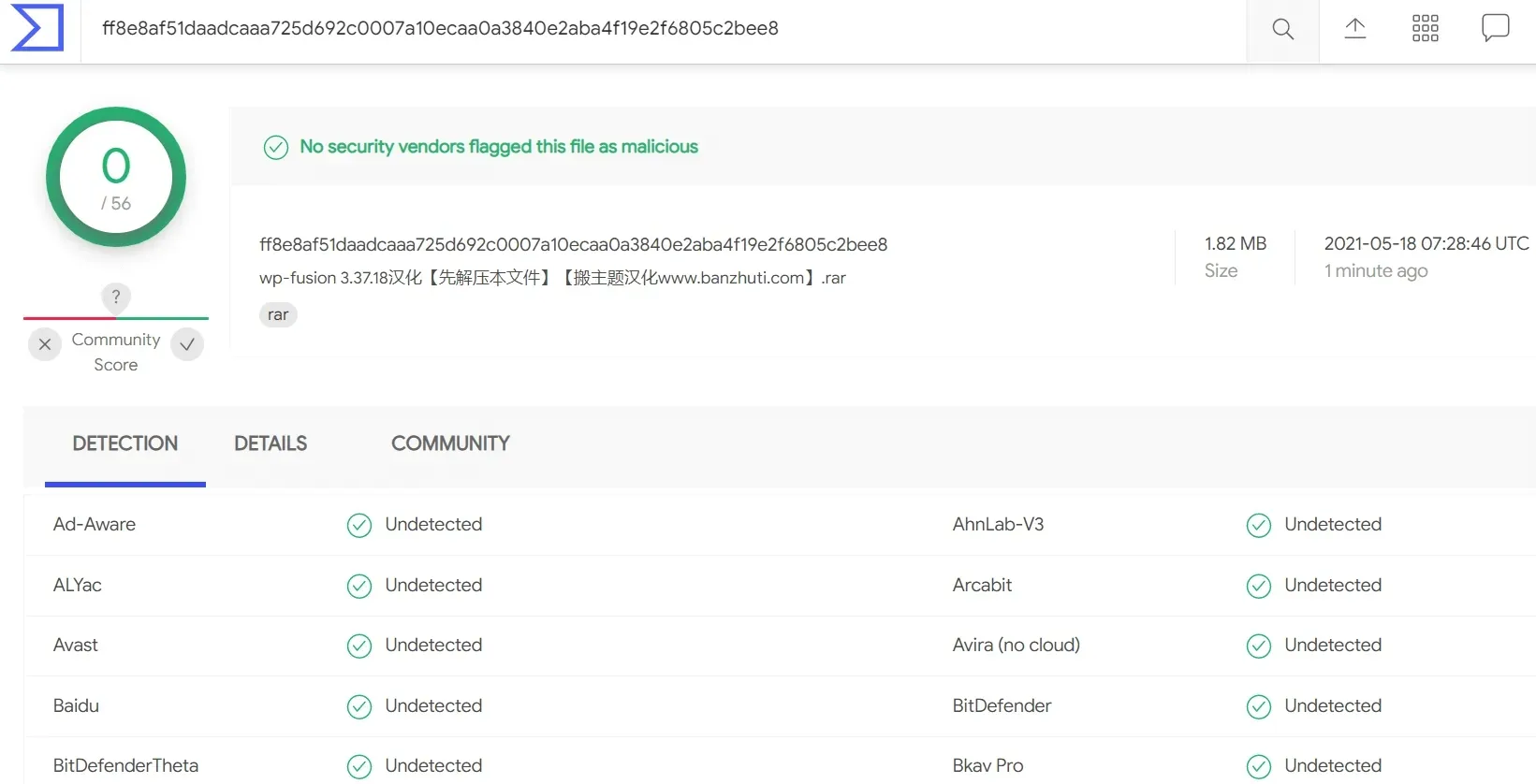Click the Community Score red-green bar
Viewport: 1536px width, 784px height.
[116, 318]
